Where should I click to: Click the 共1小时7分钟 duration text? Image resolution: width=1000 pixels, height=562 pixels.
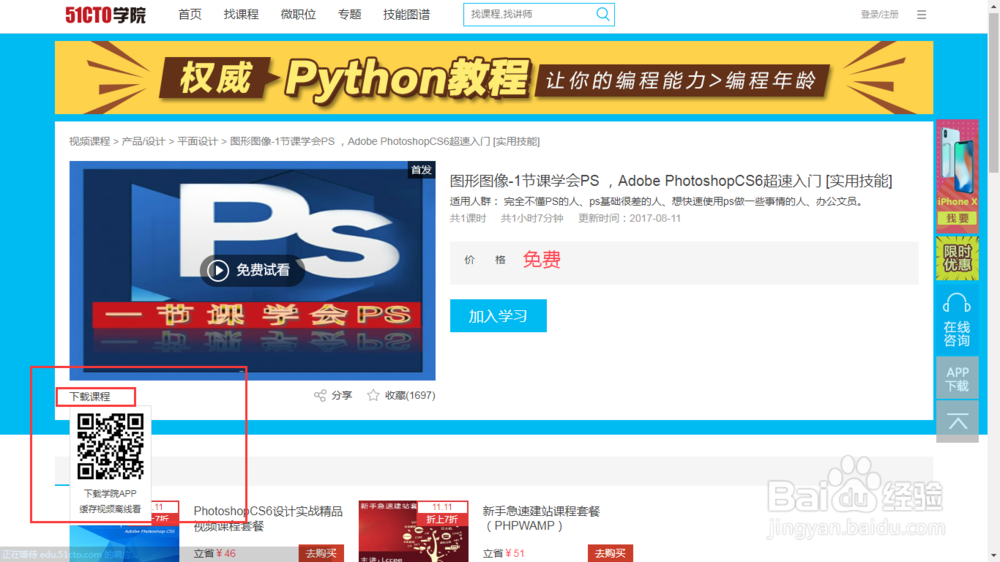[x=532, y=218]
